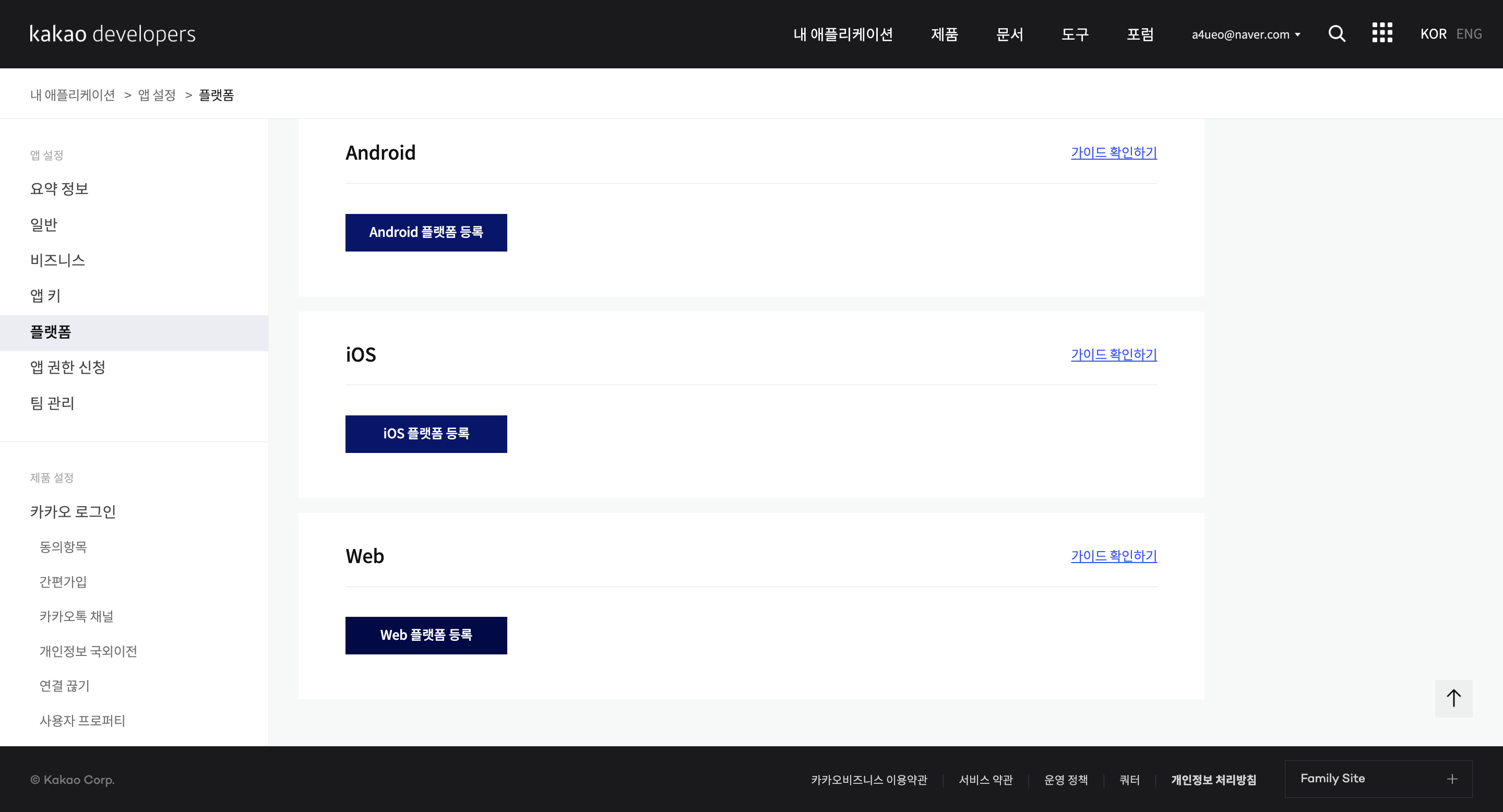Click Web 플랫폼 등록 button
Screen dimensions: 1503x812
[426, 635]
